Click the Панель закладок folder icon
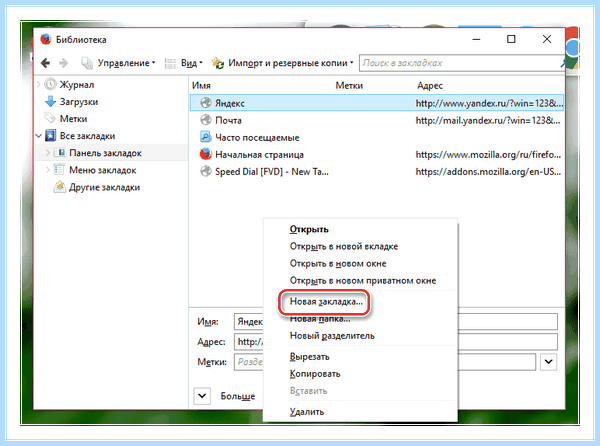 [x=59, y=152]
